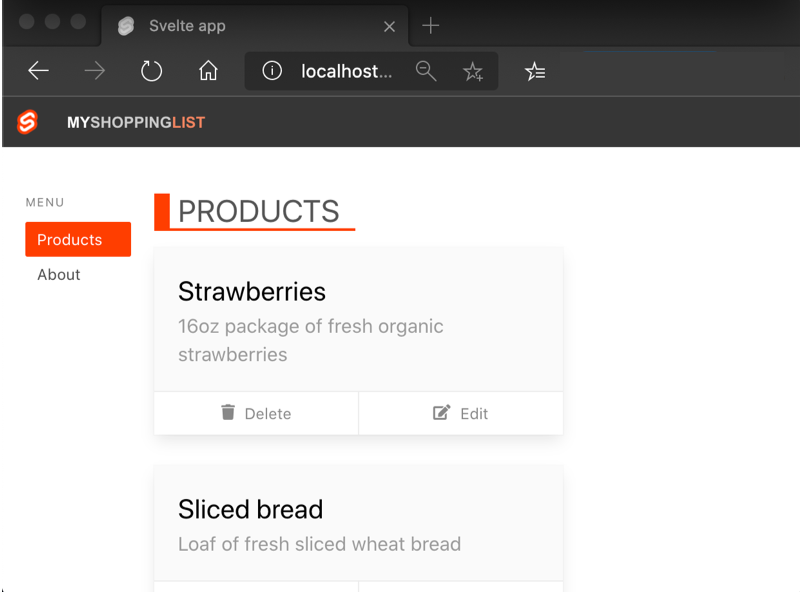Select the Sliced bread product card
The image size is (800, 592).
pos(358,522)
